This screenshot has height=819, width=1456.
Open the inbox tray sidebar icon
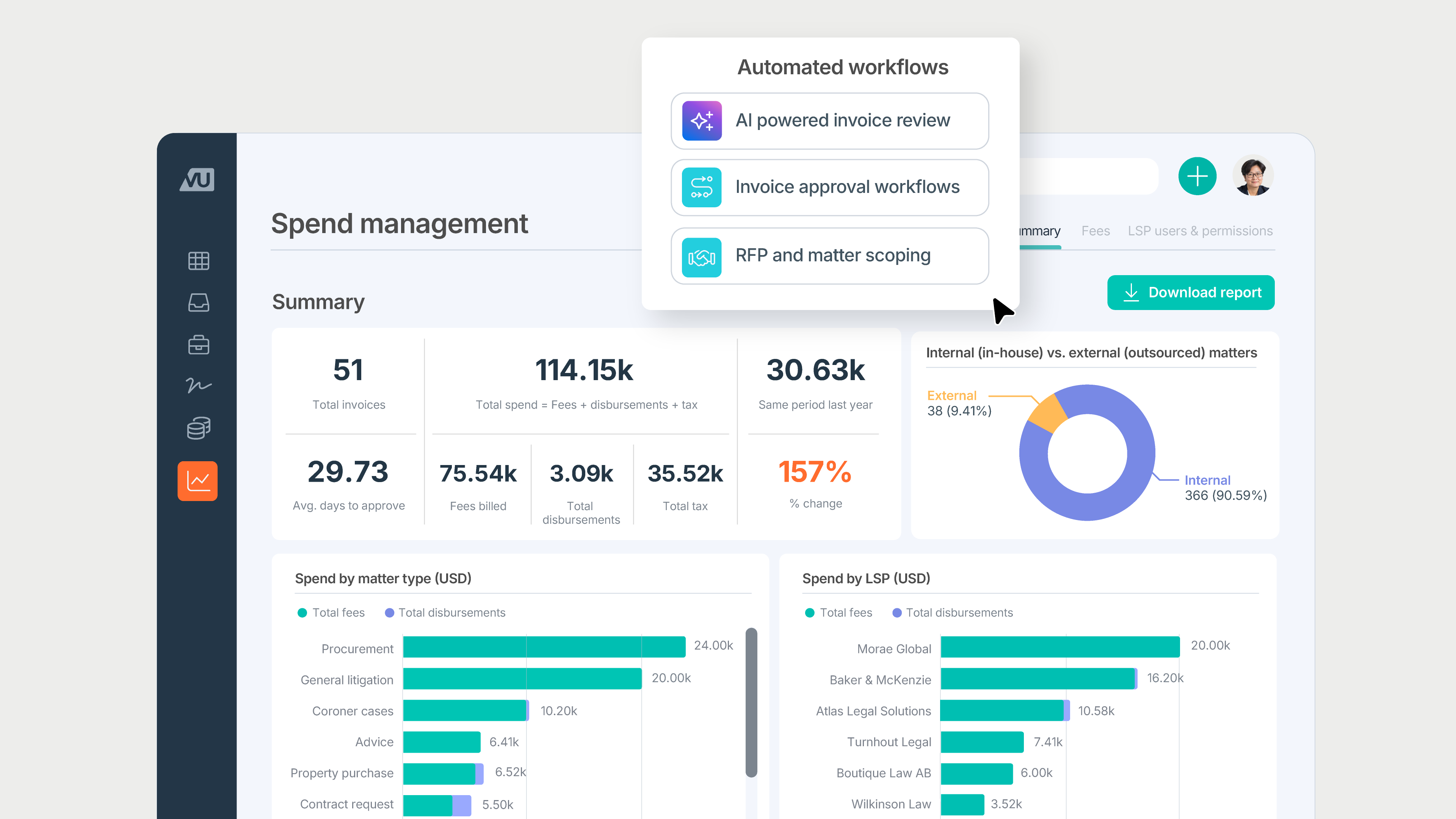[198, 302]
